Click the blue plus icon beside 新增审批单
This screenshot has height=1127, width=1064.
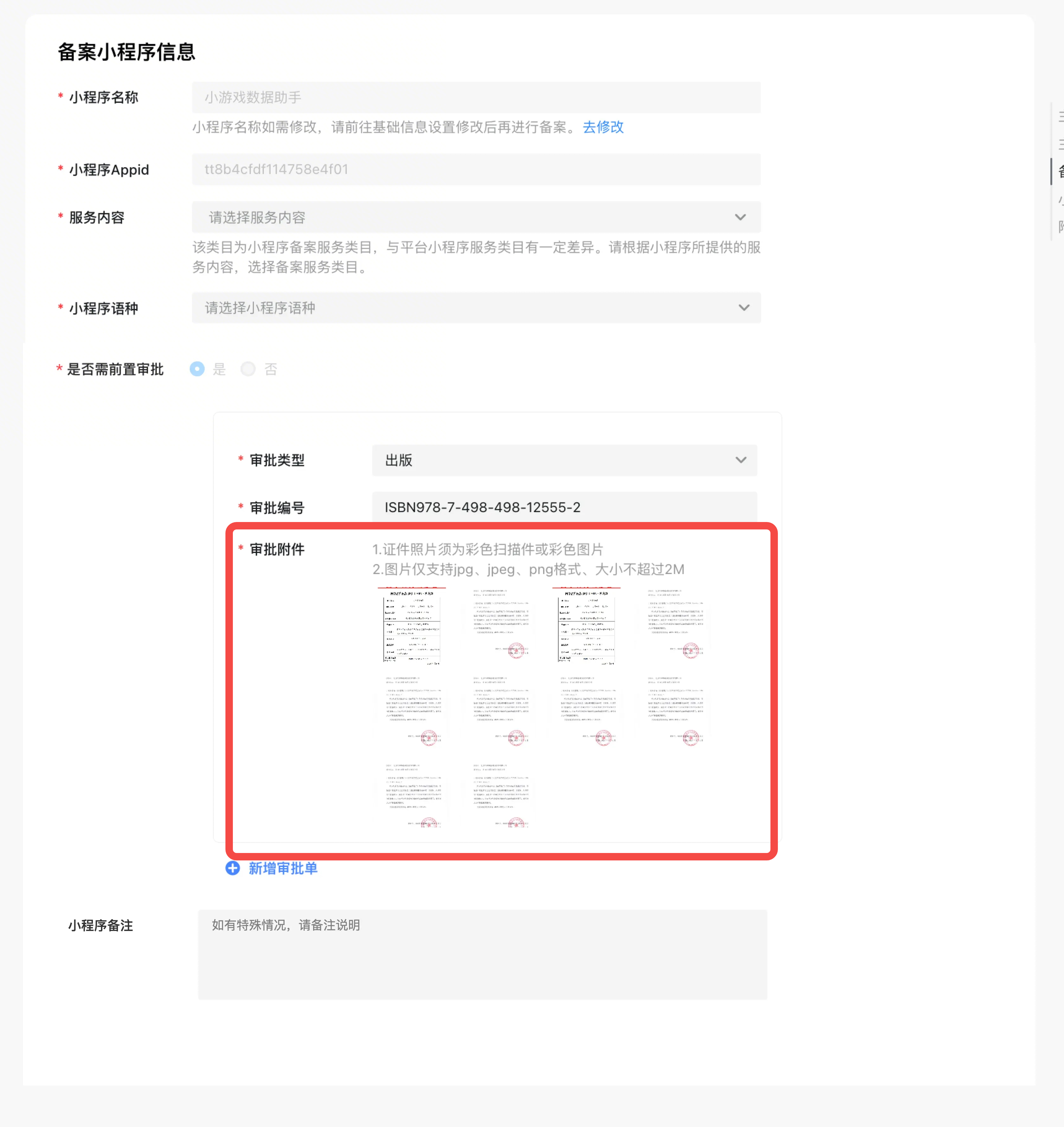click(233, 868)
